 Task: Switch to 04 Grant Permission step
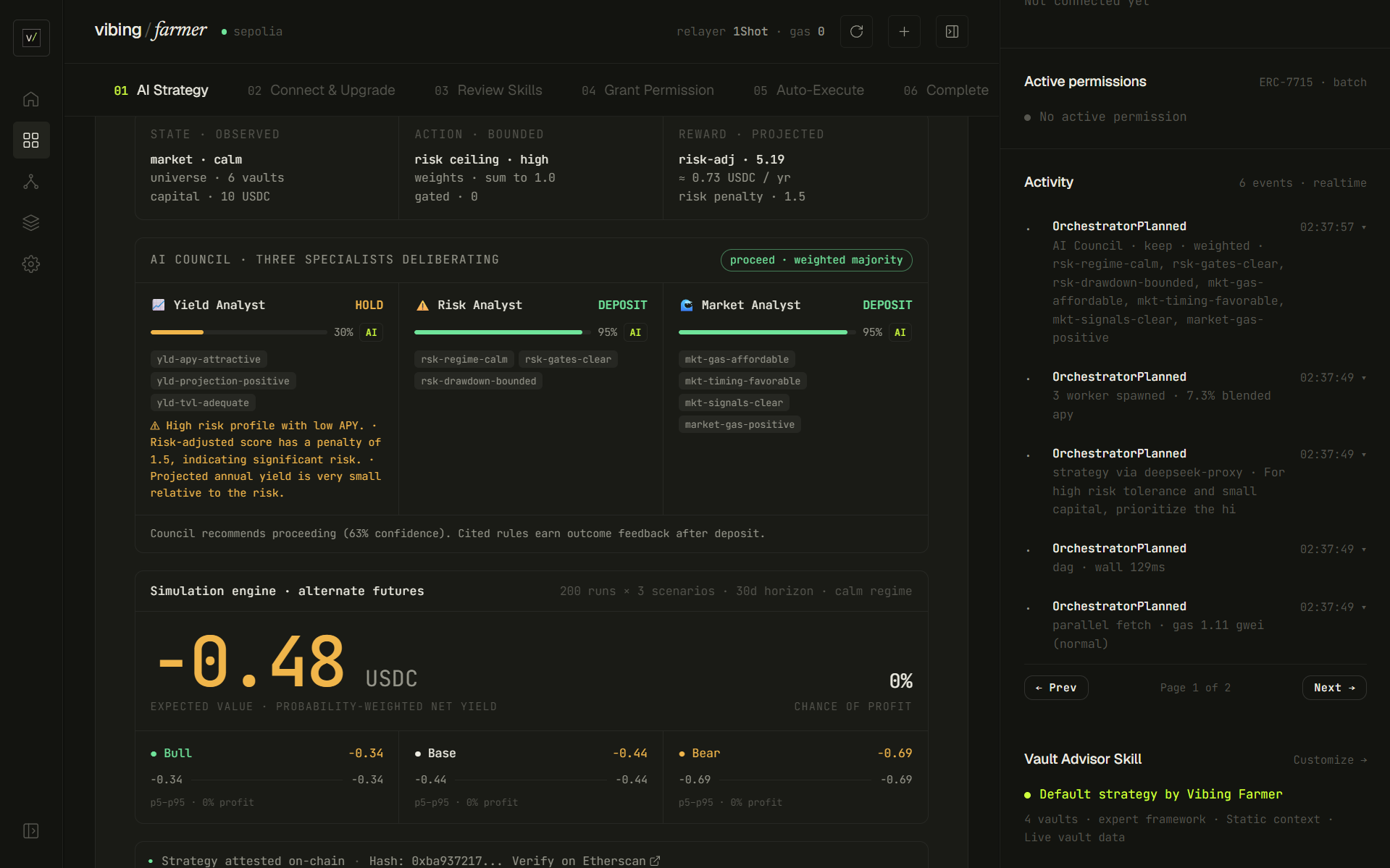point(648,90)
